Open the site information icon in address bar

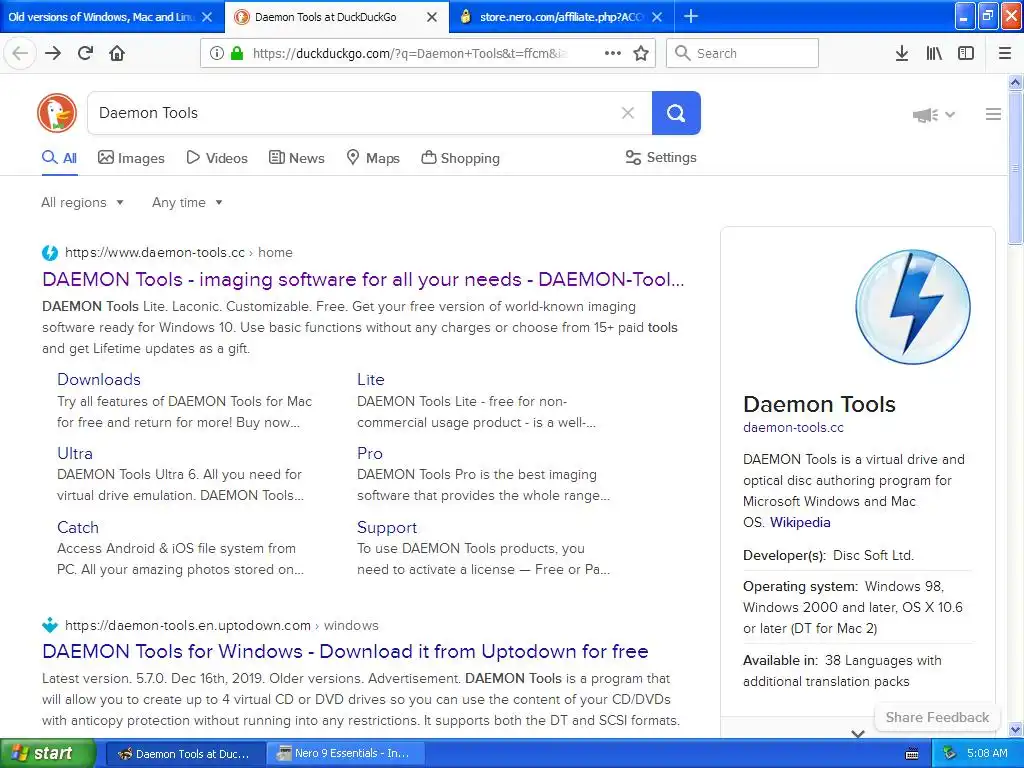217,53
